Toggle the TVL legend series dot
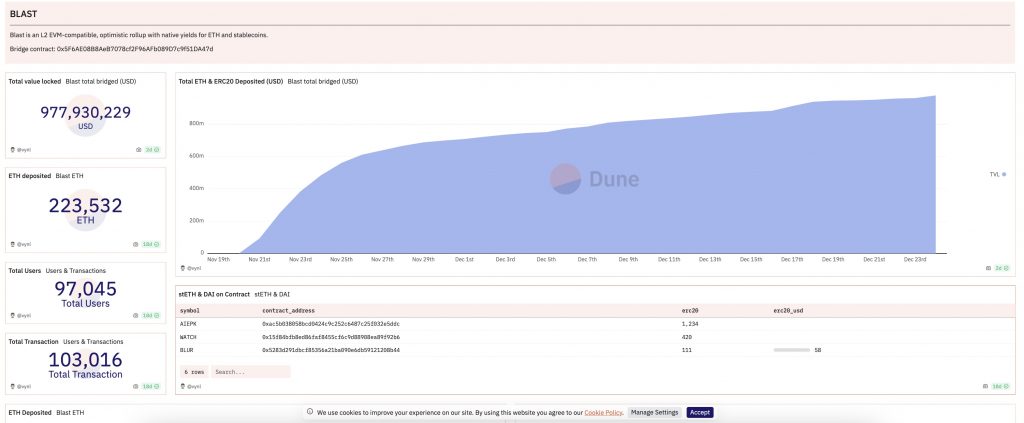Screen dimensions: 1024x423 1004,174
